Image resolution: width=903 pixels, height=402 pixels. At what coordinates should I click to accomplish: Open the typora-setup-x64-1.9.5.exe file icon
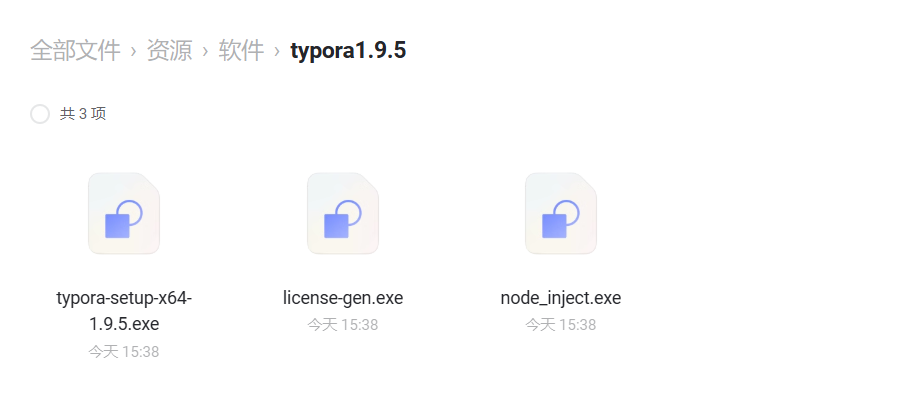pos(124,213)
